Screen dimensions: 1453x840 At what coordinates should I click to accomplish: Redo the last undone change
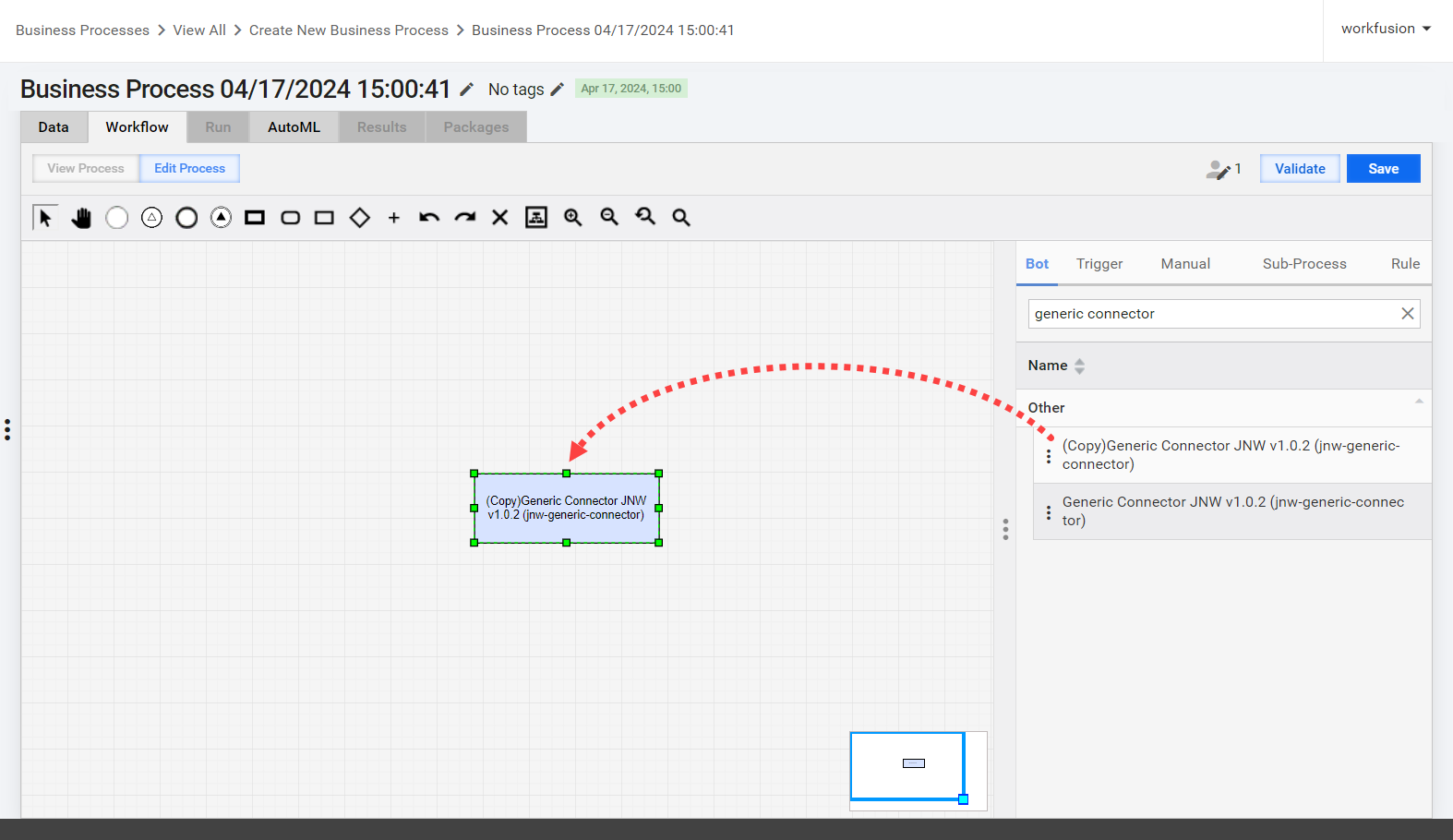tap(465, 218)
